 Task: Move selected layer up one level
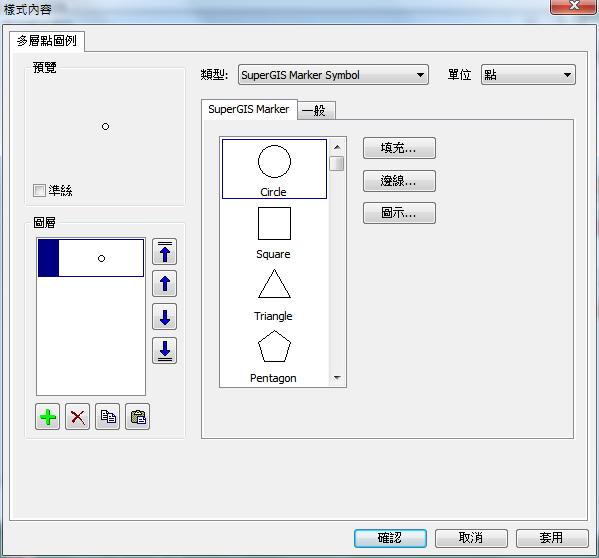coord(164,284)
